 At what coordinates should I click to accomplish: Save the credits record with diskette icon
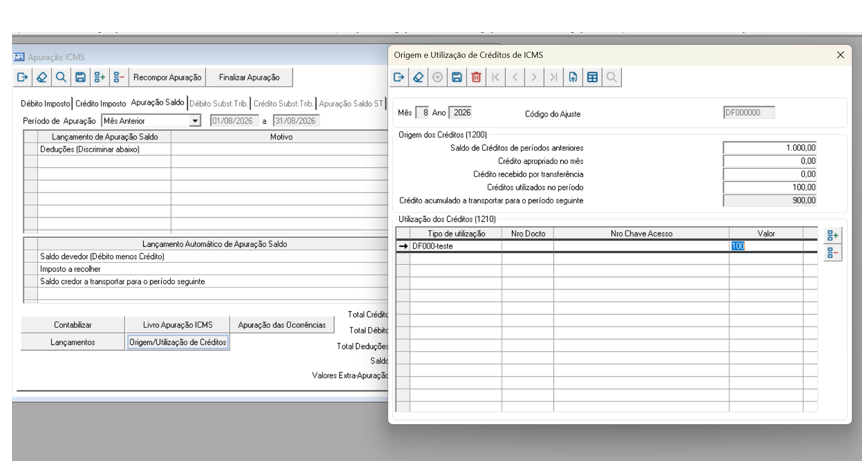457,78
